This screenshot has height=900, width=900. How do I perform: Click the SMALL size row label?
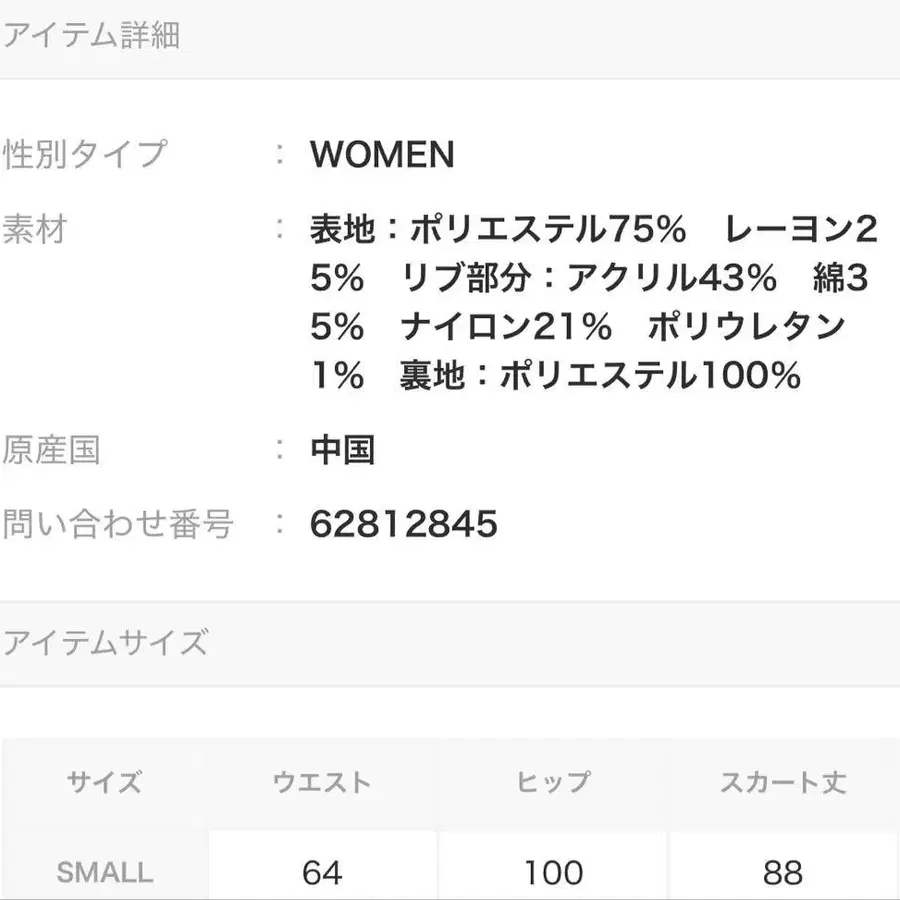pyautogui.click(x=105, y=872)
